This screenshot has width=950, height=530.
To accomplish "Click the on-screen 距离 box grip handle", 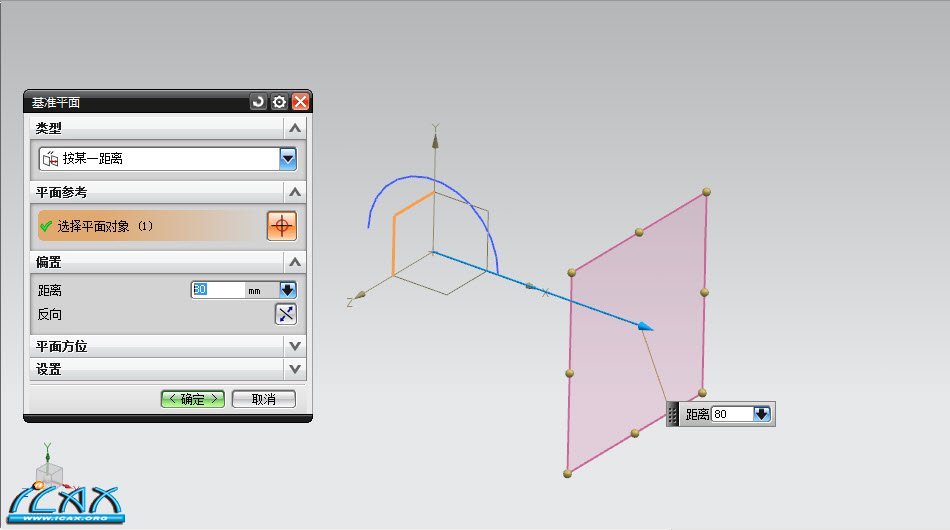I will 673,414.
